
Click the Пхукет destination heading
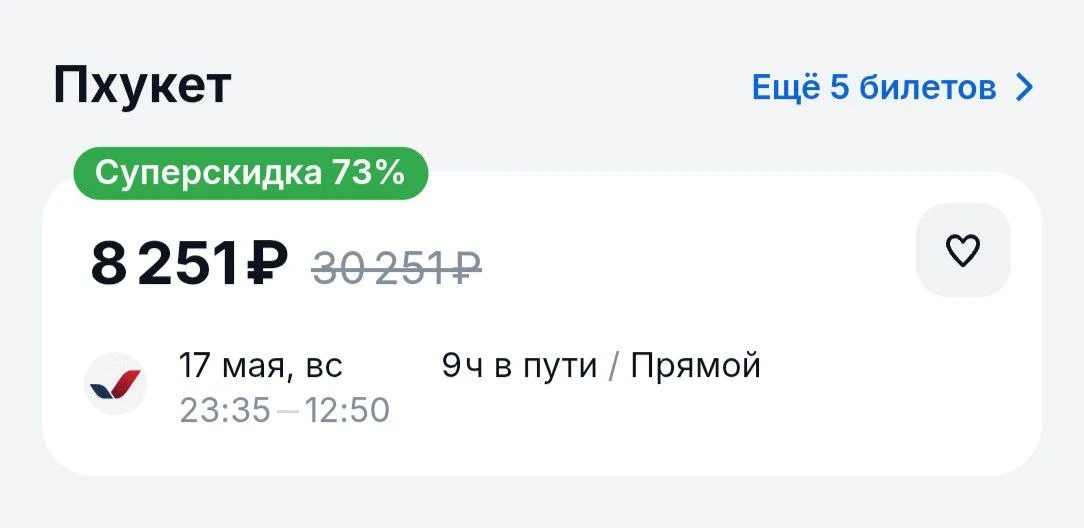click(142, 86)
